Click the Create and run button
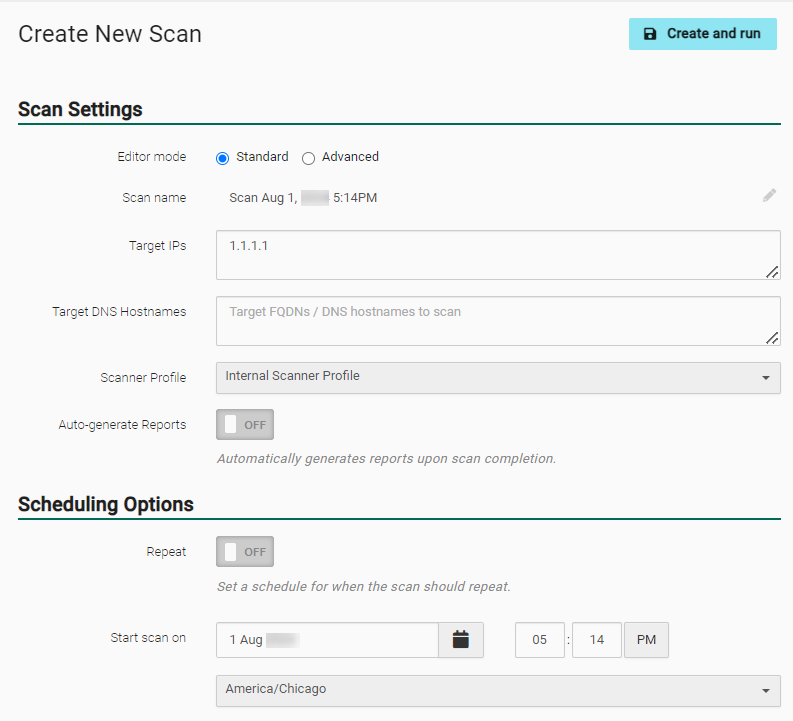The image size is (793, 721). pos(702,34)
